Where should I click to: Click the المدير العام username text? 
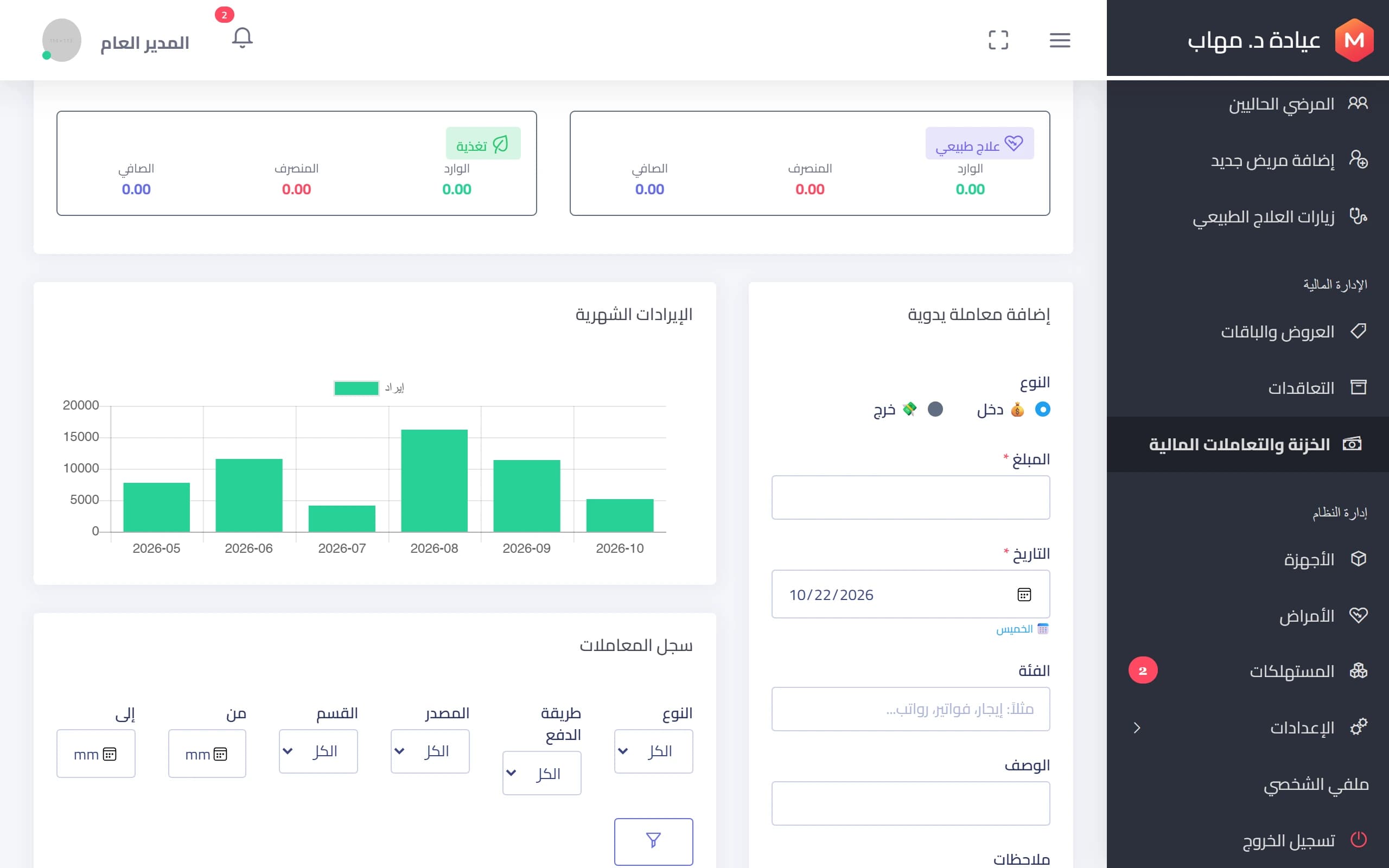click(145, 42)
